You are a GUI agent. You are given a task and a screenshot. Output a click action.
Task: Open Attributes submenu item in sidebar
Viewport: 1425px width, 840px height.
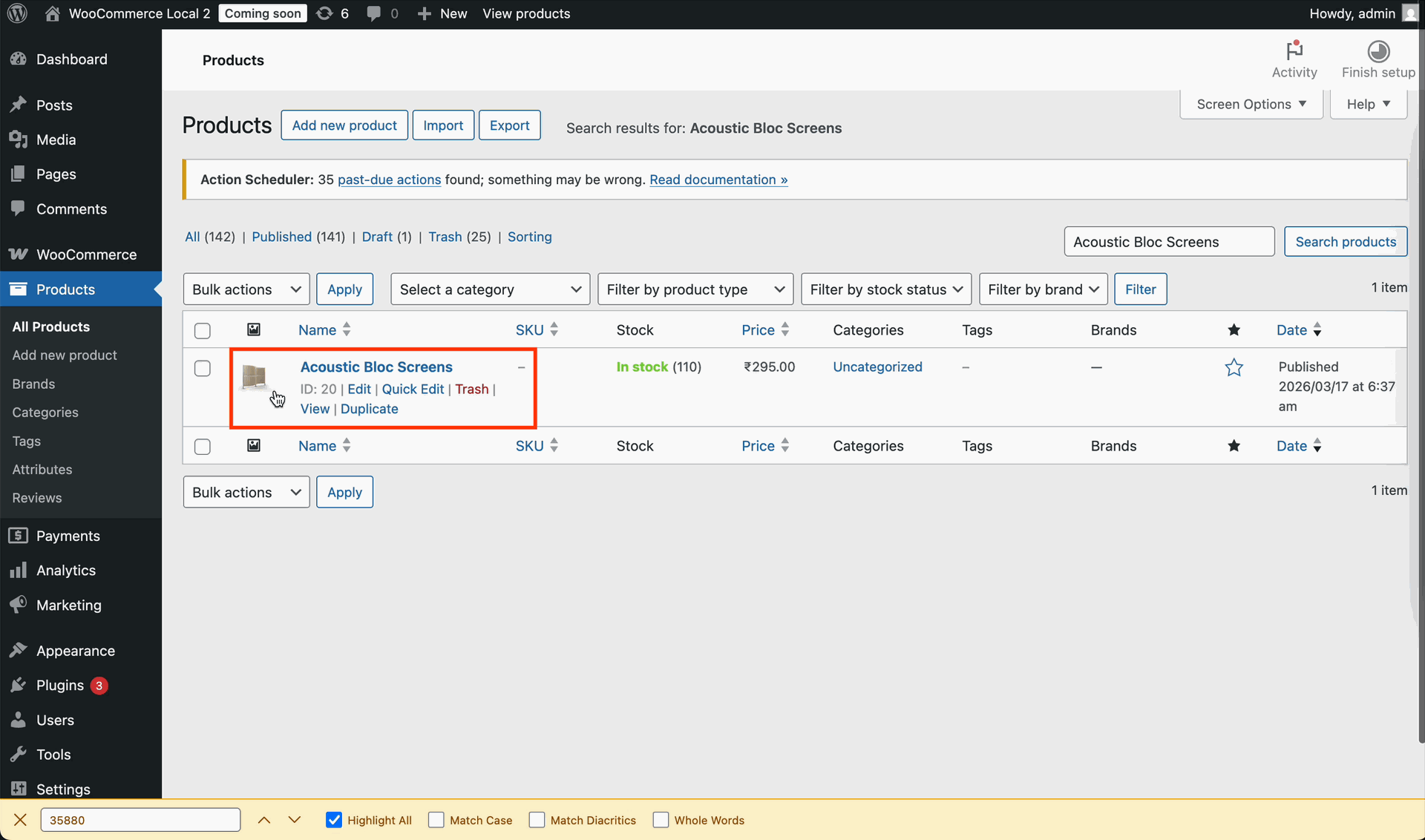[42, 469]
